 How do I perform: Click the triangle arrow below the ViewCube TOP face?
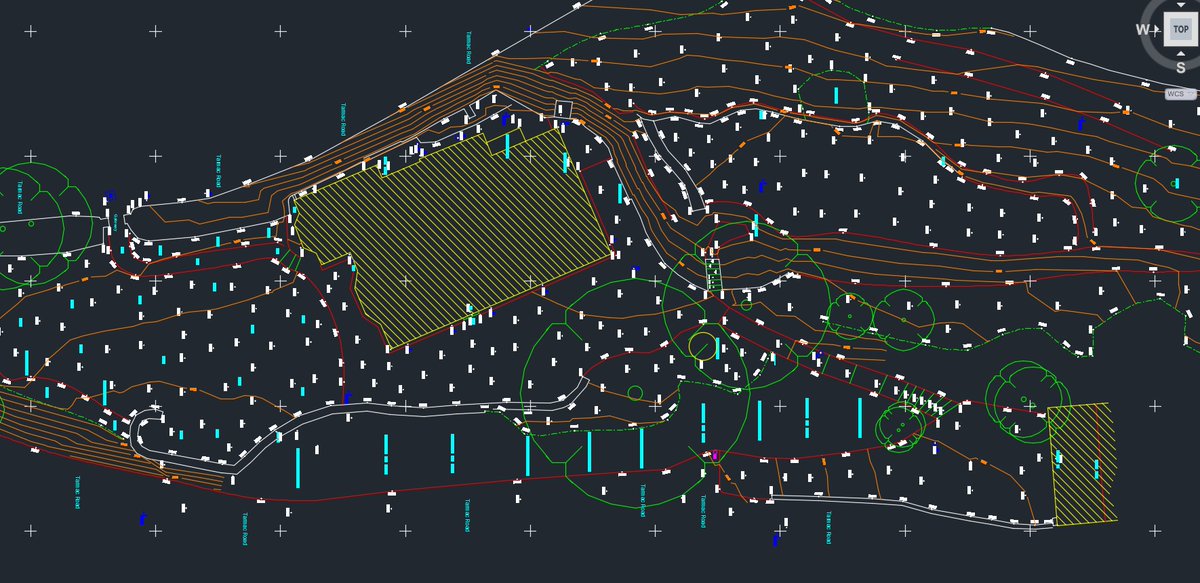[1180, 52]
